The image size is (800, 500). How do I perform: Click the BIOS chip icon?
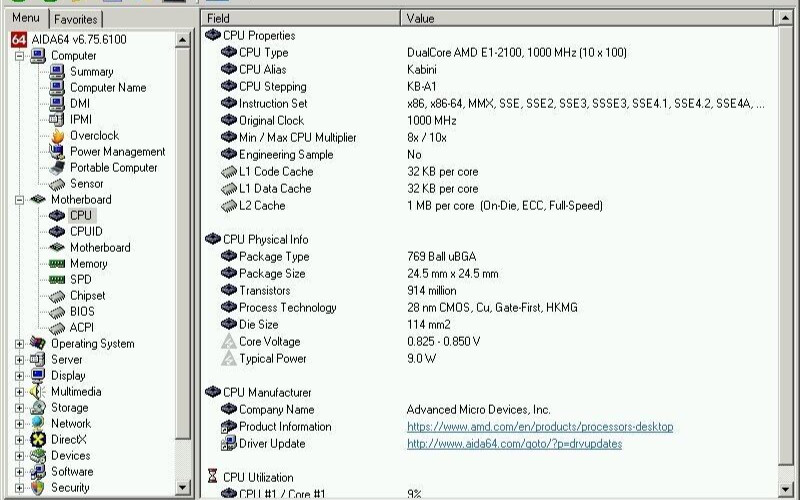[x=57, y=312]
